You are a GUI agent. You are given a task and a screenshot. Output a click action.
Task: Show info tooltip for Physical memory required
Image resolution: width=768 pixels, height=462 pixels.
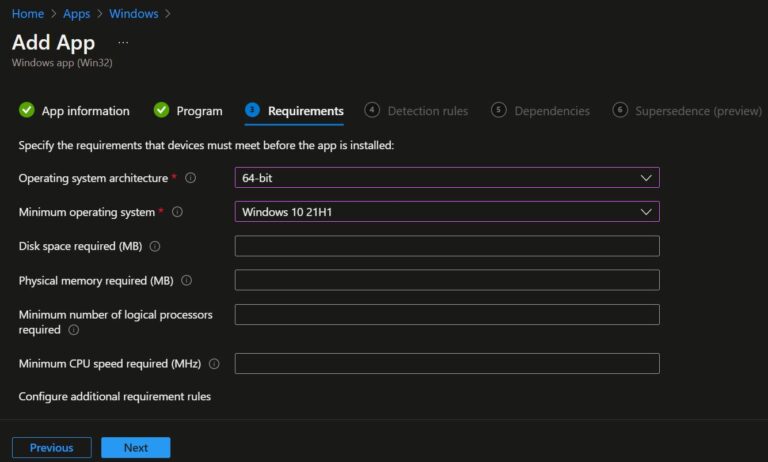(187, 280)
